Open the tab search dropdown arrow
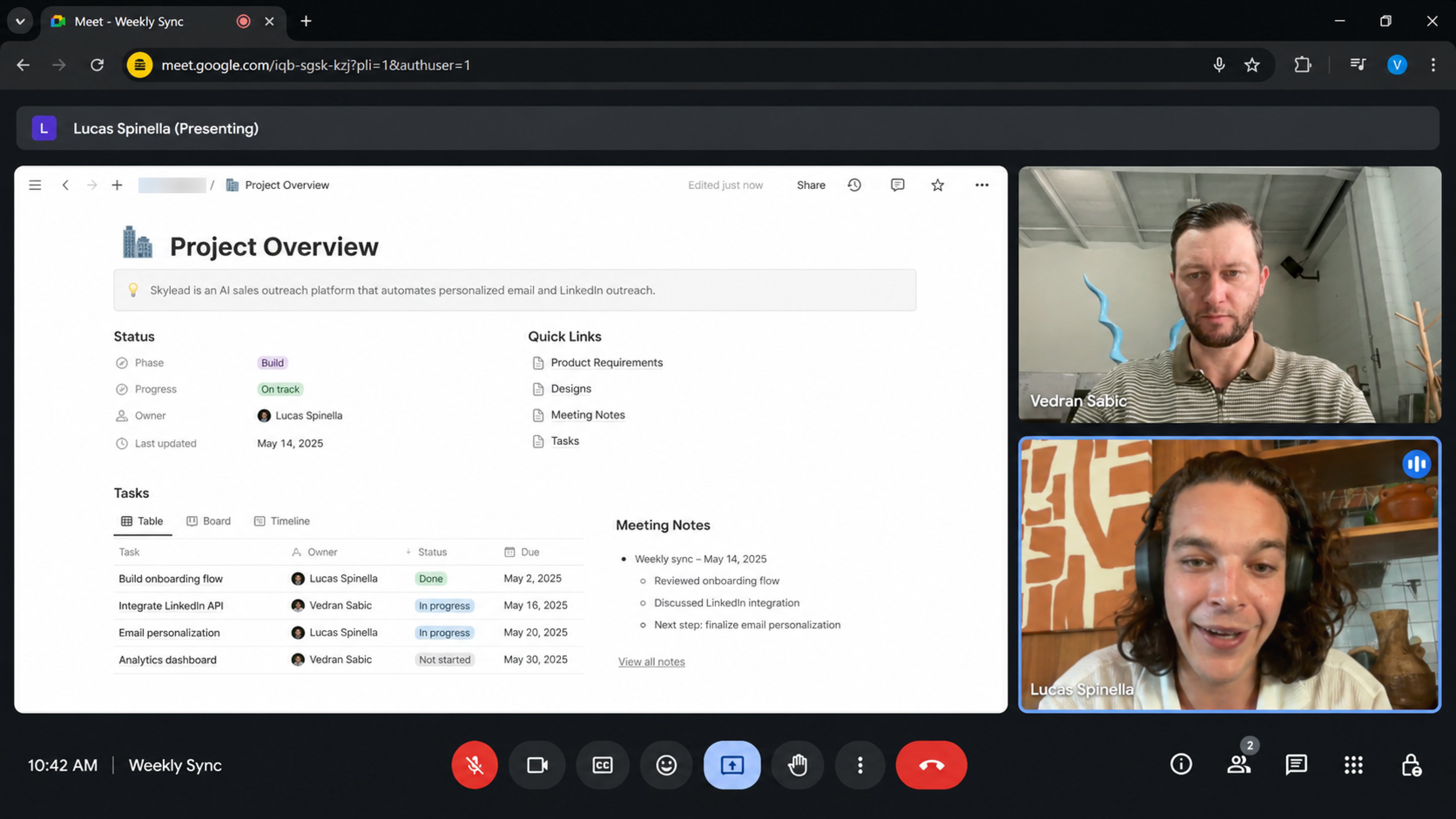The image size is (1456, 819). tap(20, 21)
